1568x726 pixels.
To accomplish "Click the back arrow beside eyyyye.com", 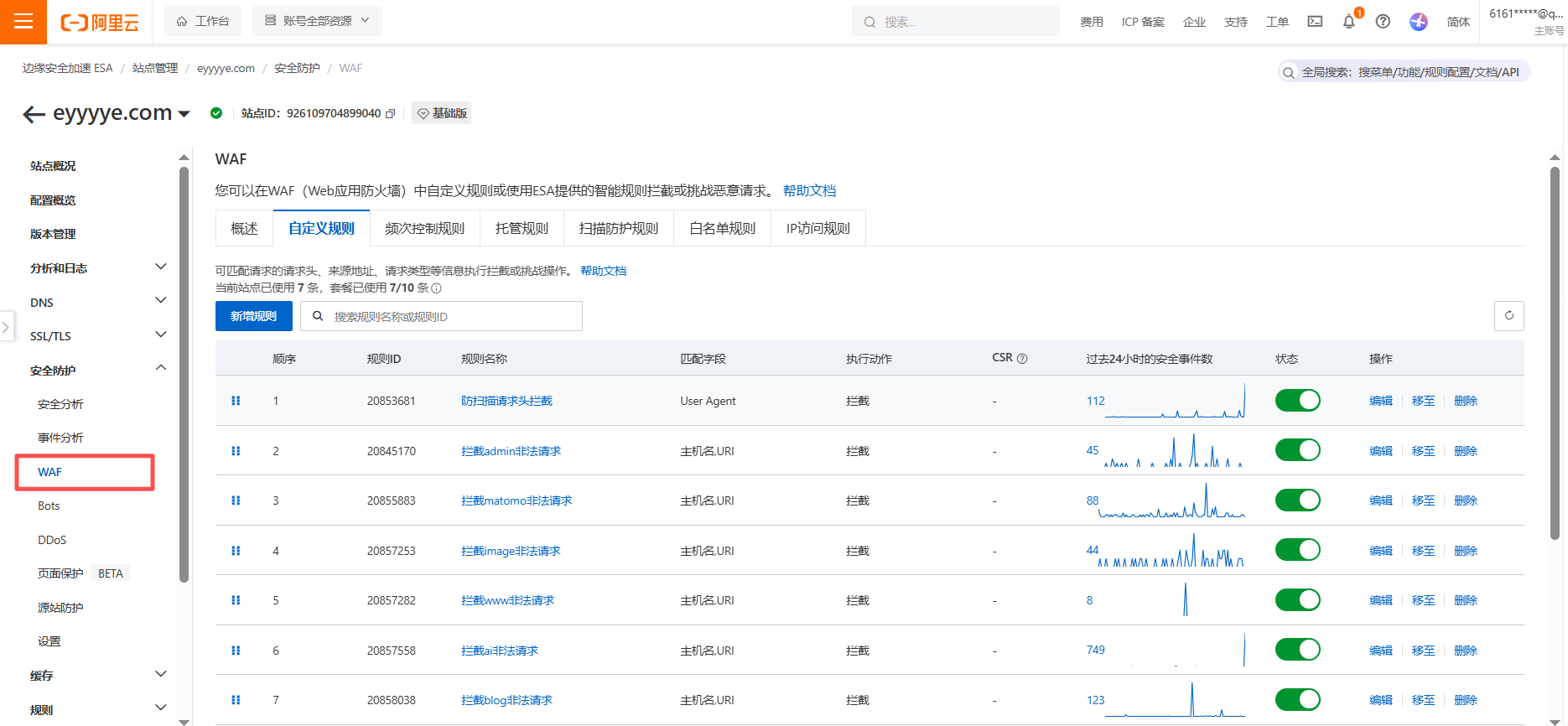I will (x=34, y=114).
